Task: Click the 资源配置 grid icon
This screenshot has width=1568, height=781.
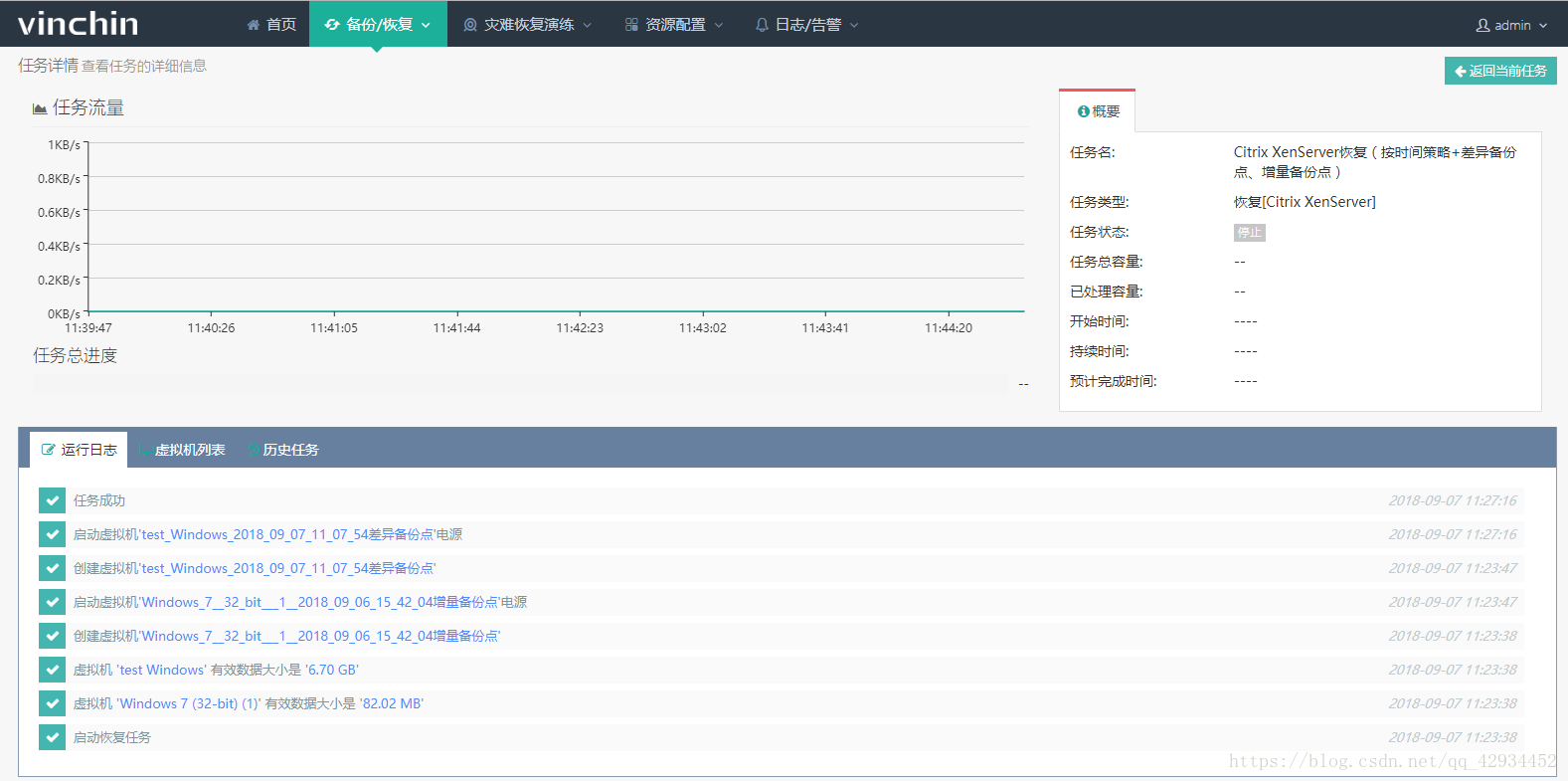Action: pyautogui.click(x=631, y=25)
